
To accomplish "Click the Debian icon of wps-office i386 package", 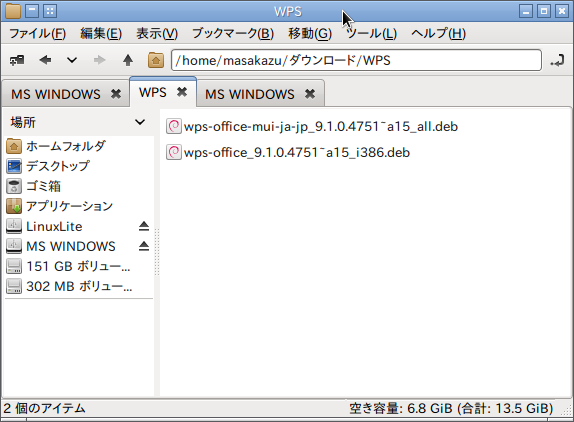I will pyautogui.click(x=174, y=152).
